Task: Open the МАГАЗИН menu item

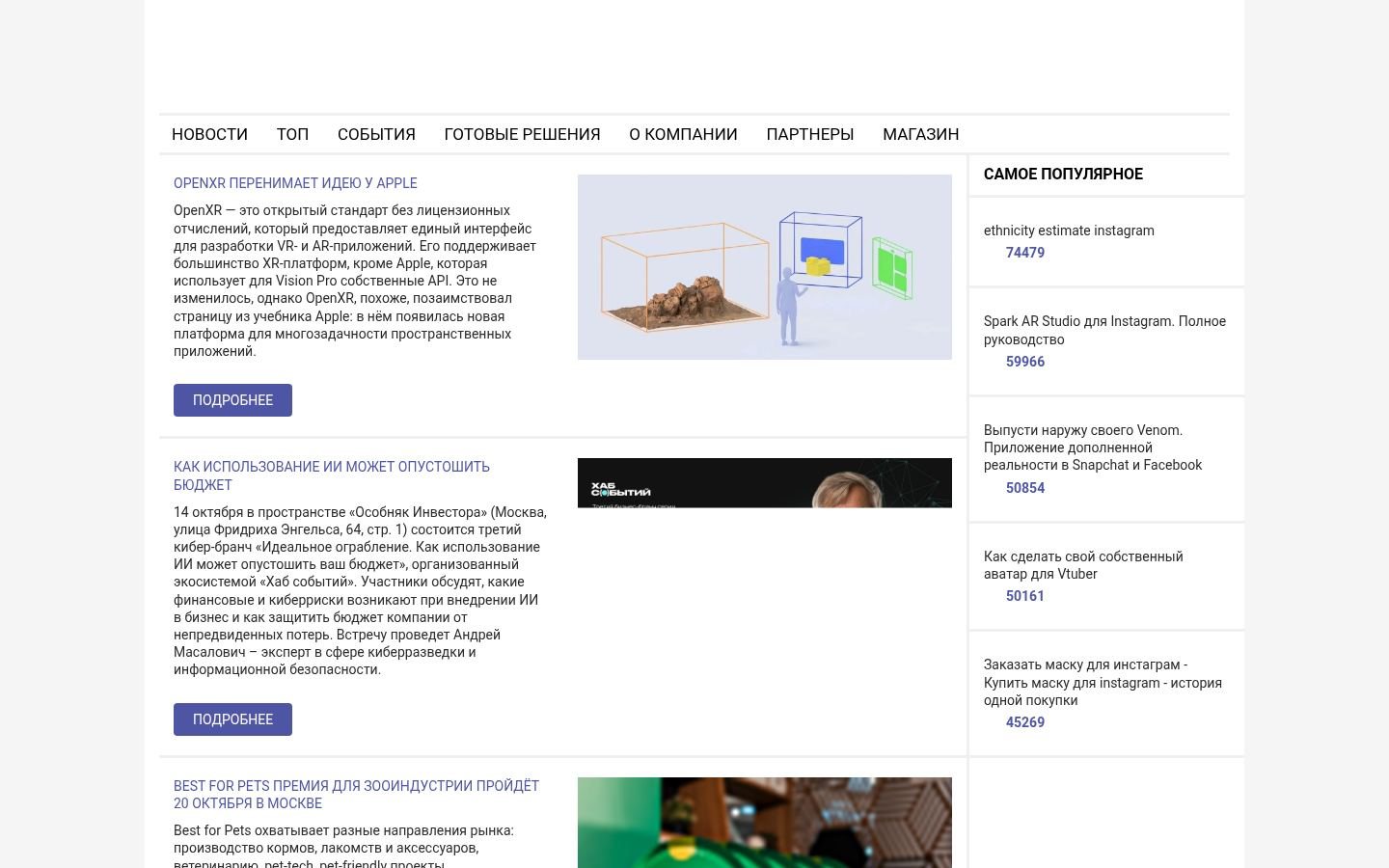Action: click(x=920, y=134)
